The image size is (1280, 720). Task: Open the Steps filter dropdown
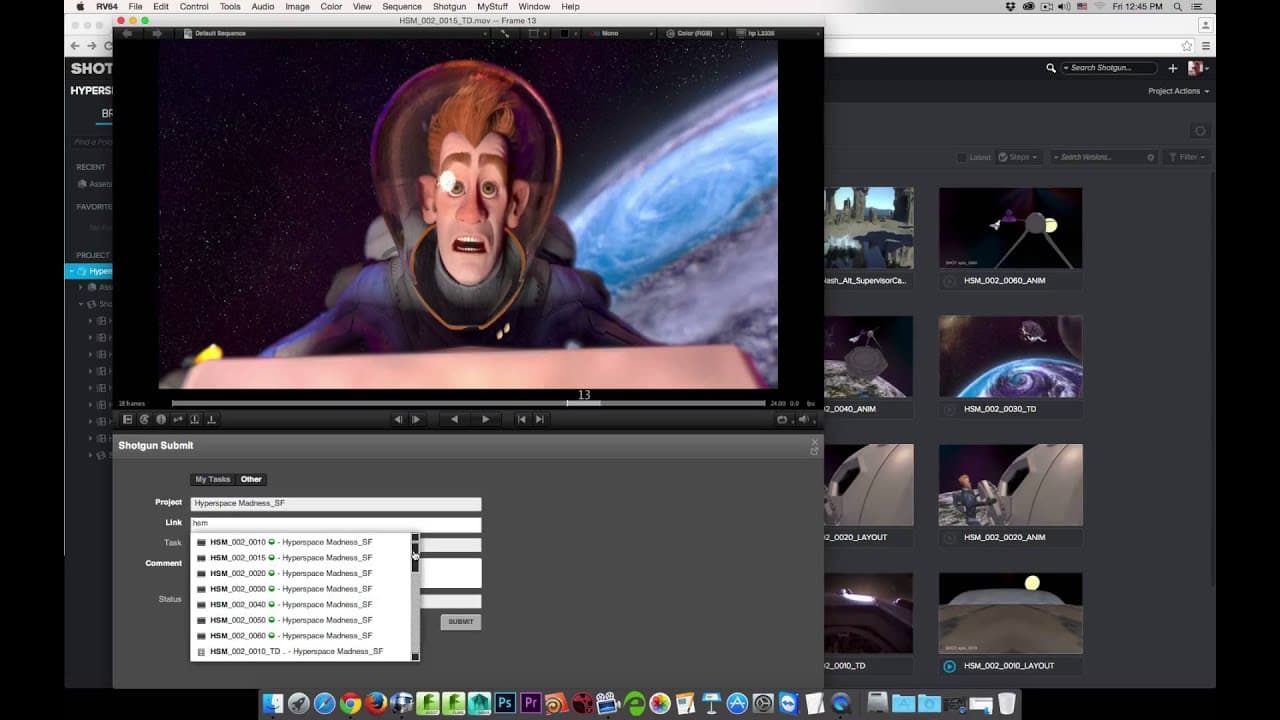tap(1021, 157)
